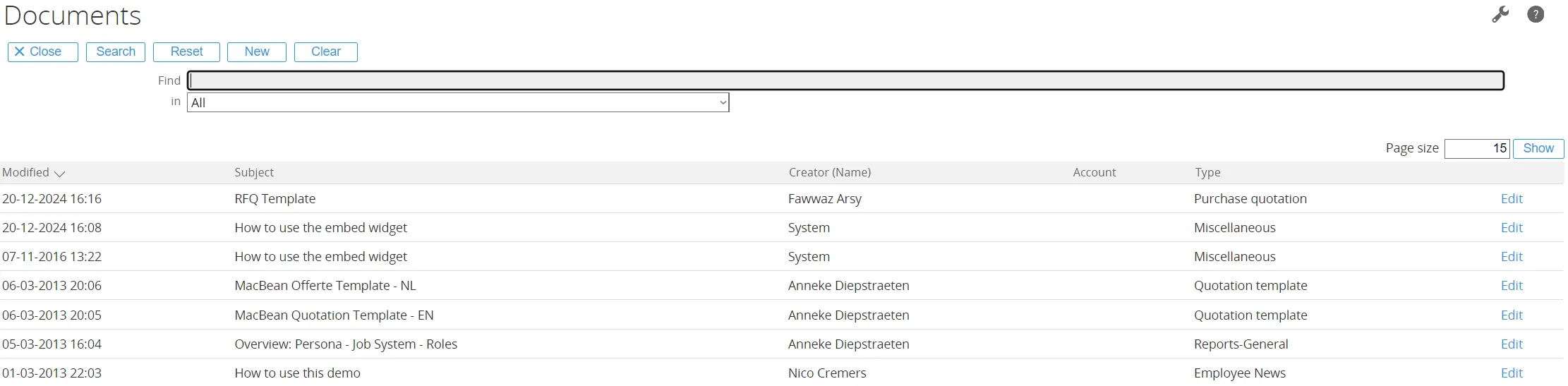
Task: Create a document with New button
Action: (256, 52)
